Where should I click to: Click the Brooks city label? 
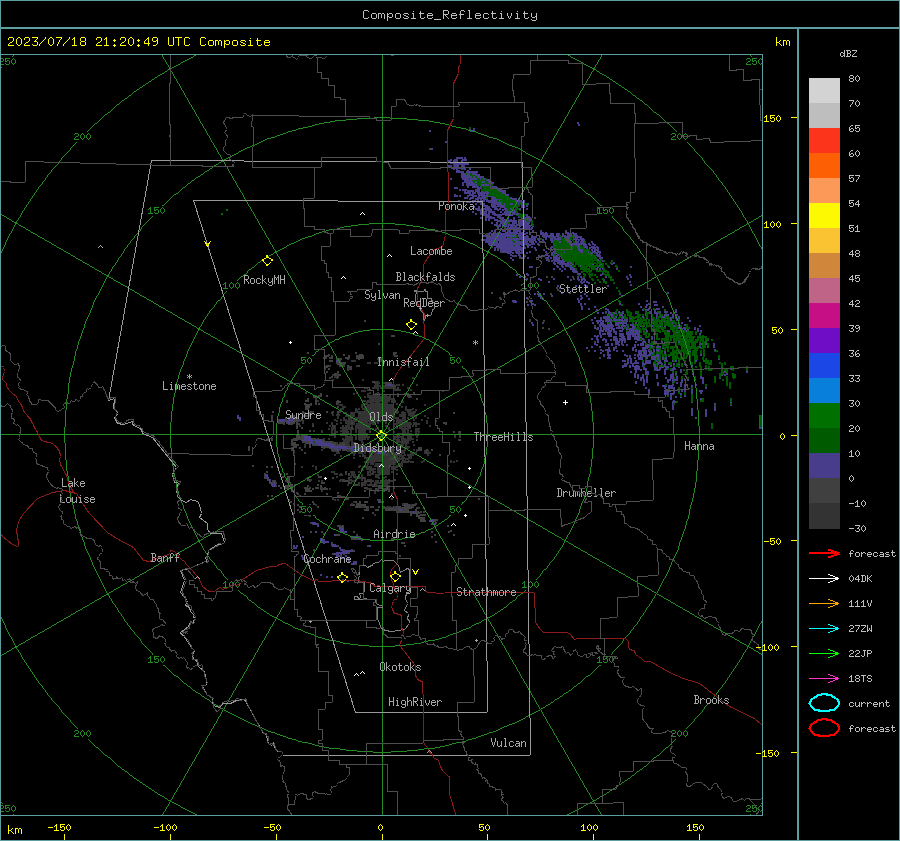[711, 700]
